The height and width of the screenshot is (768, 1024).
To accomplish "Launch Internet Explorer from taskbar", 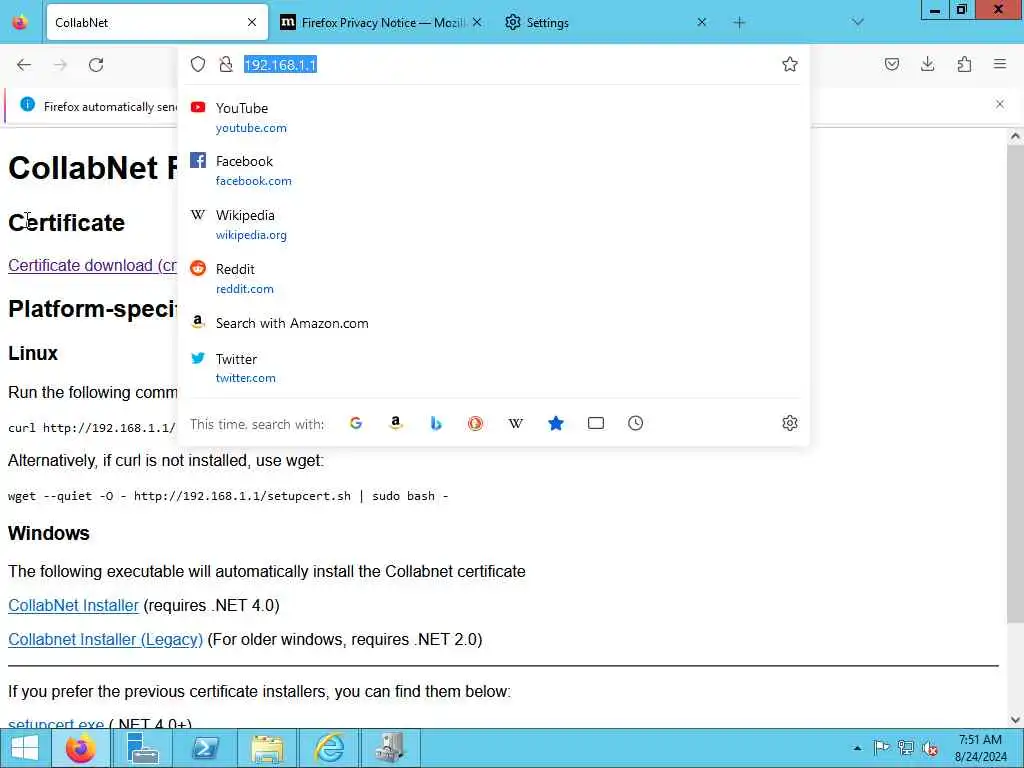I will [x=329, y=748].
